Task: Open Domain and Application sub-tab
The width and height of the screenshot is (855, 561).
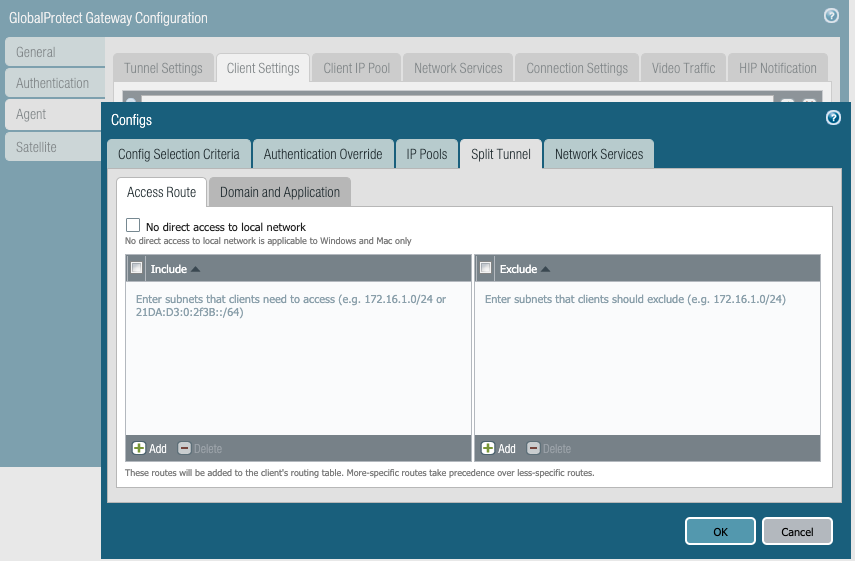Action: coord(280,192)
